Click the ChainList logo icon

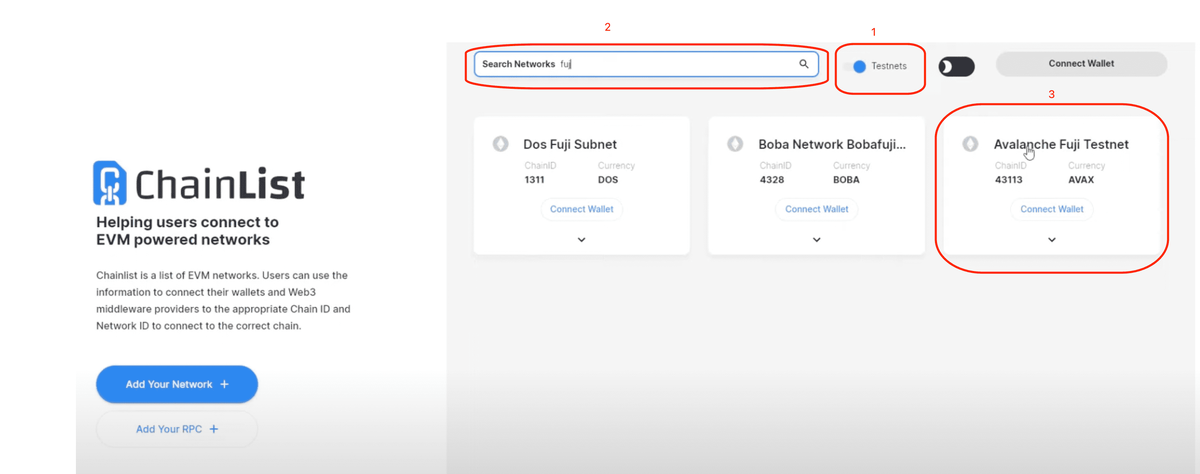[110, 182]
